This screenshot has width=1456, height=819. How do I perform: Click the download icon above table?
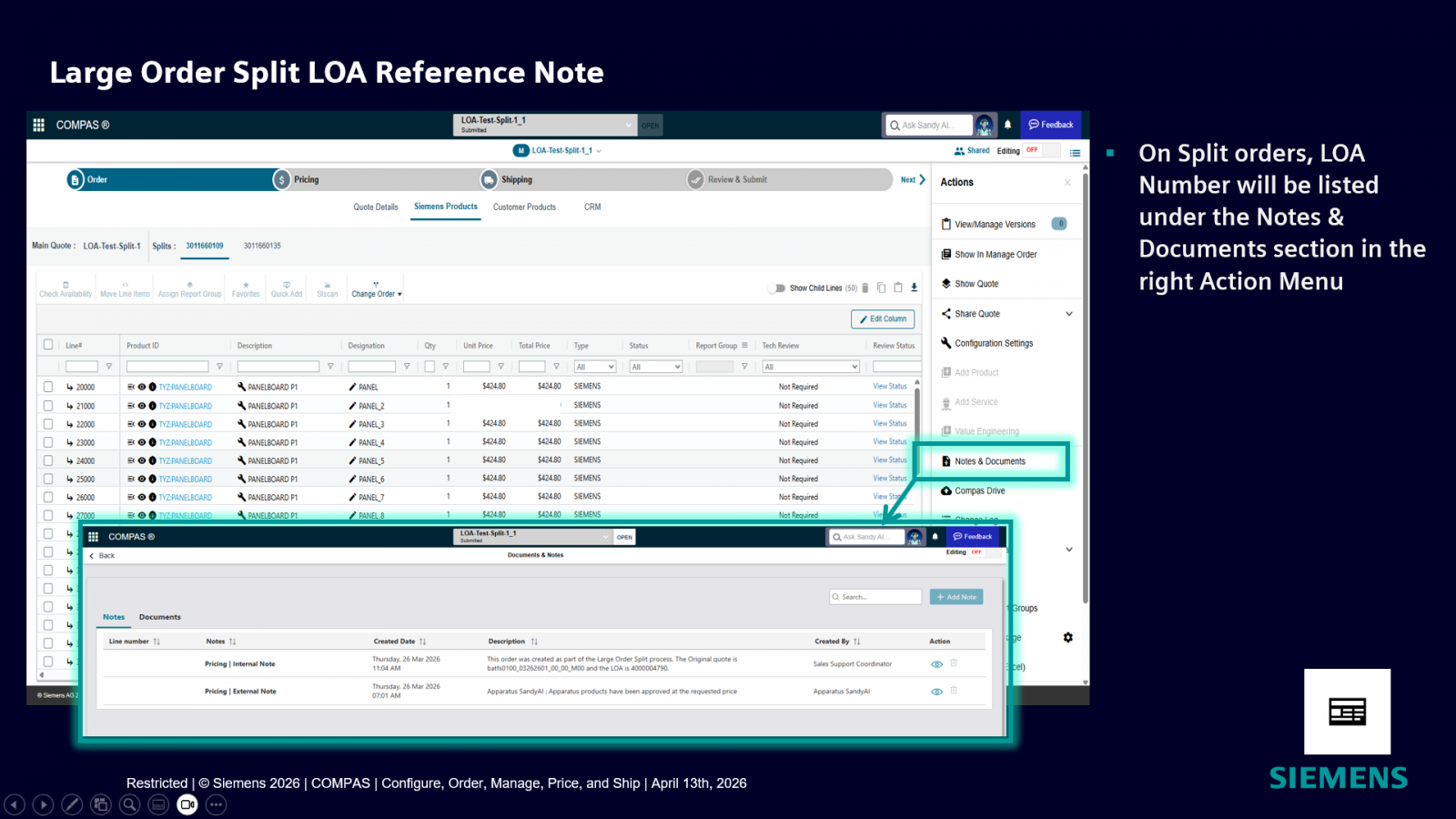[914, 288]
